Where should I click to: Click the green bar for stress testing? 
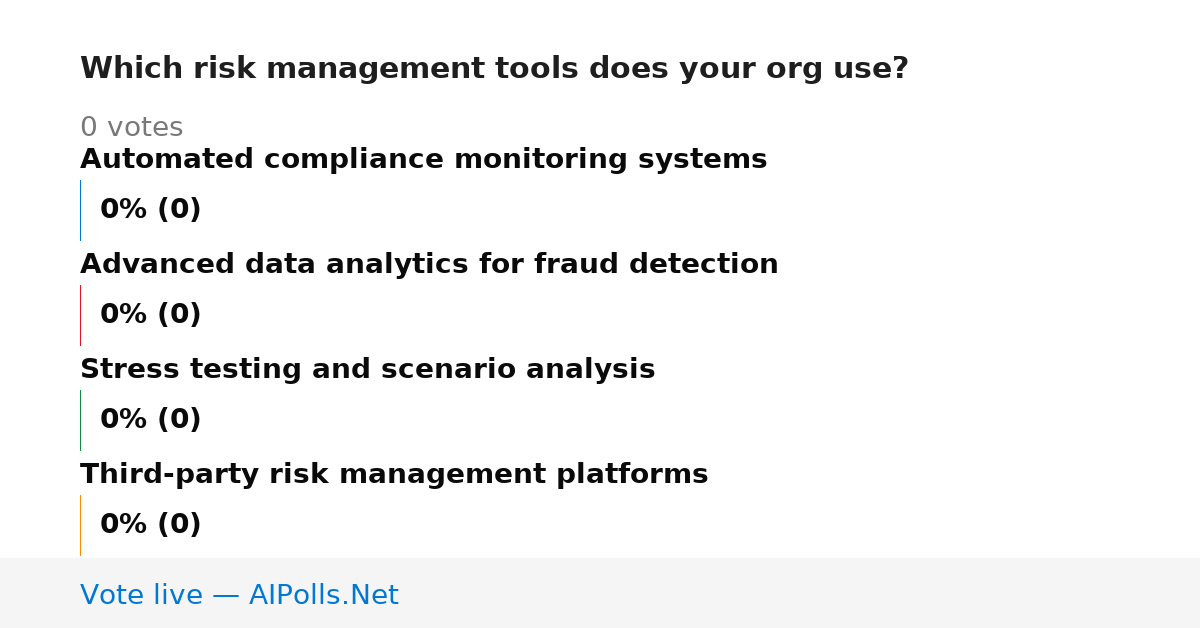[x=80, y=420]
